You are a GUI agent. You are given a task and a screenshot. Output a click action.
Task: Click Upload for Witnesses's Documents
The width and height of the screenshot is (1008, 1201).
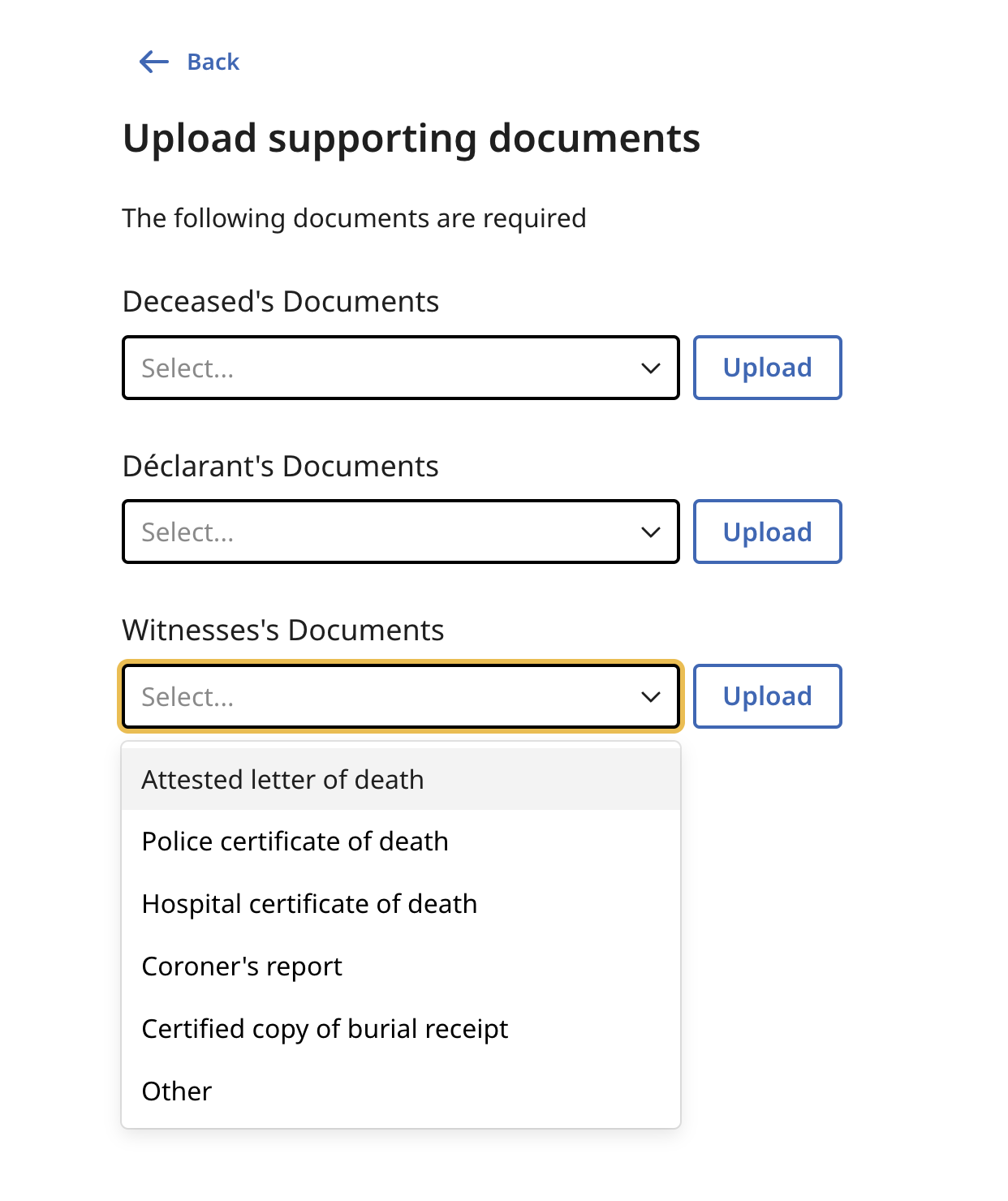click(x=767, y=696)
